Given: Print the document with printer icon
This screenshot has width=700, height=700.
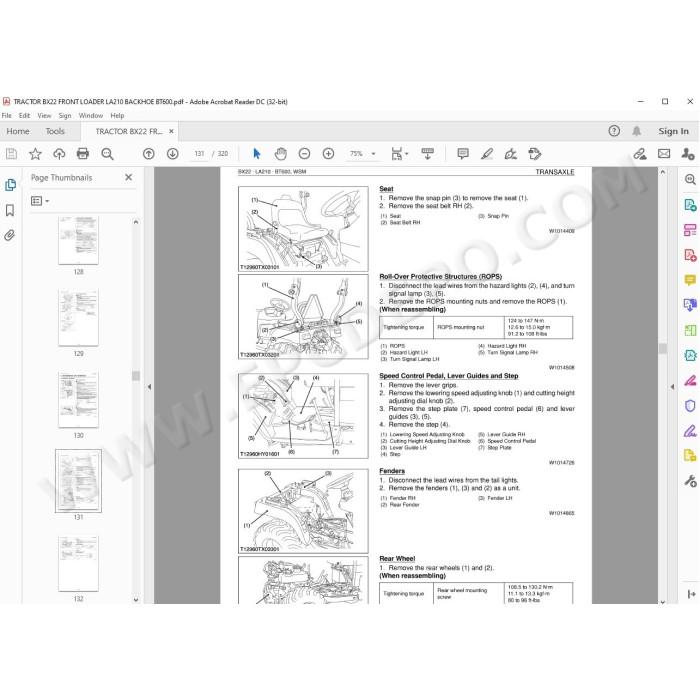Looking at the screenshot, I should coord(83,154).
